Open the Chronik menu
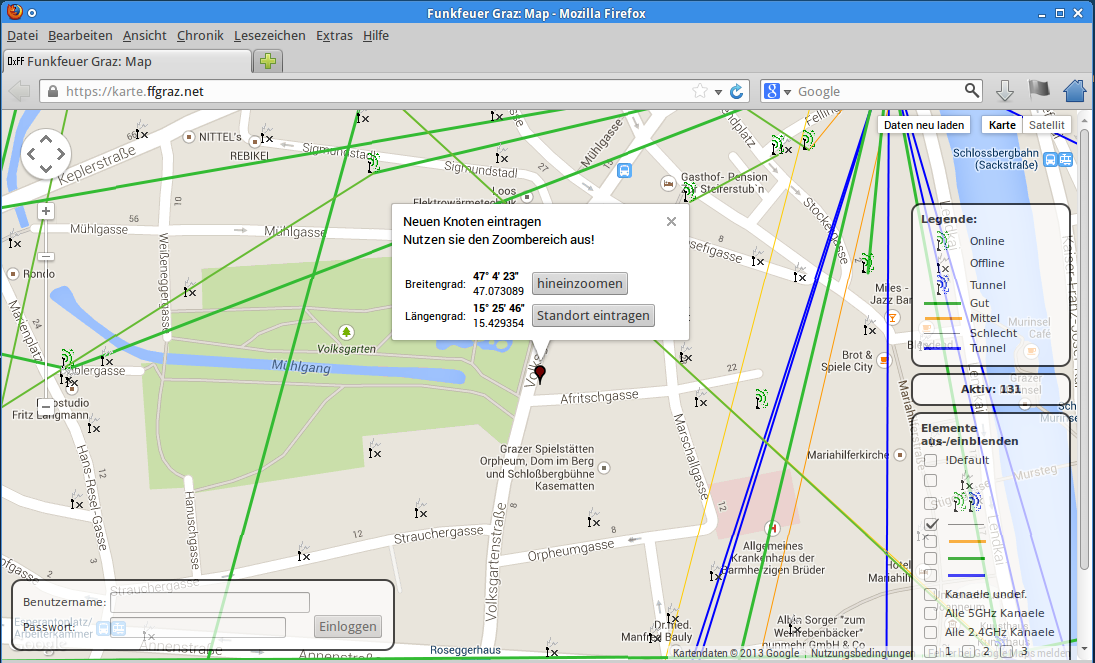This screenshot has width=1095, height=663. [200, 35]
